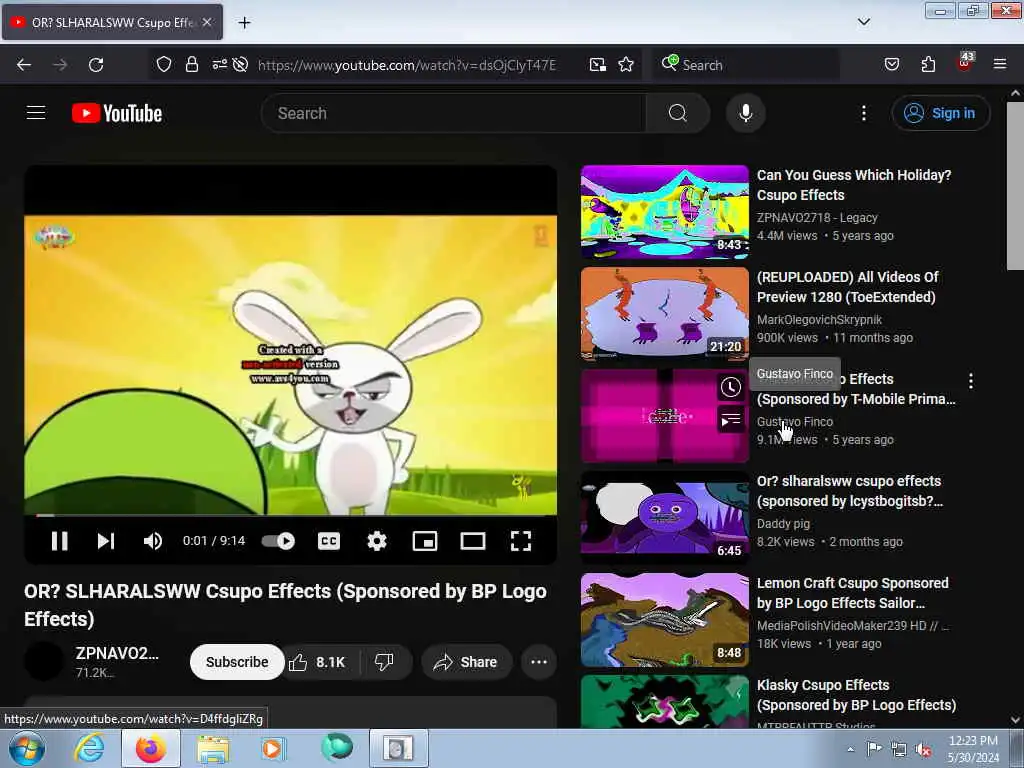Image resolution: width=1024 pixels, height=768 pixels.
Task: Like the video with 8.1K likes
Action: 319,662
